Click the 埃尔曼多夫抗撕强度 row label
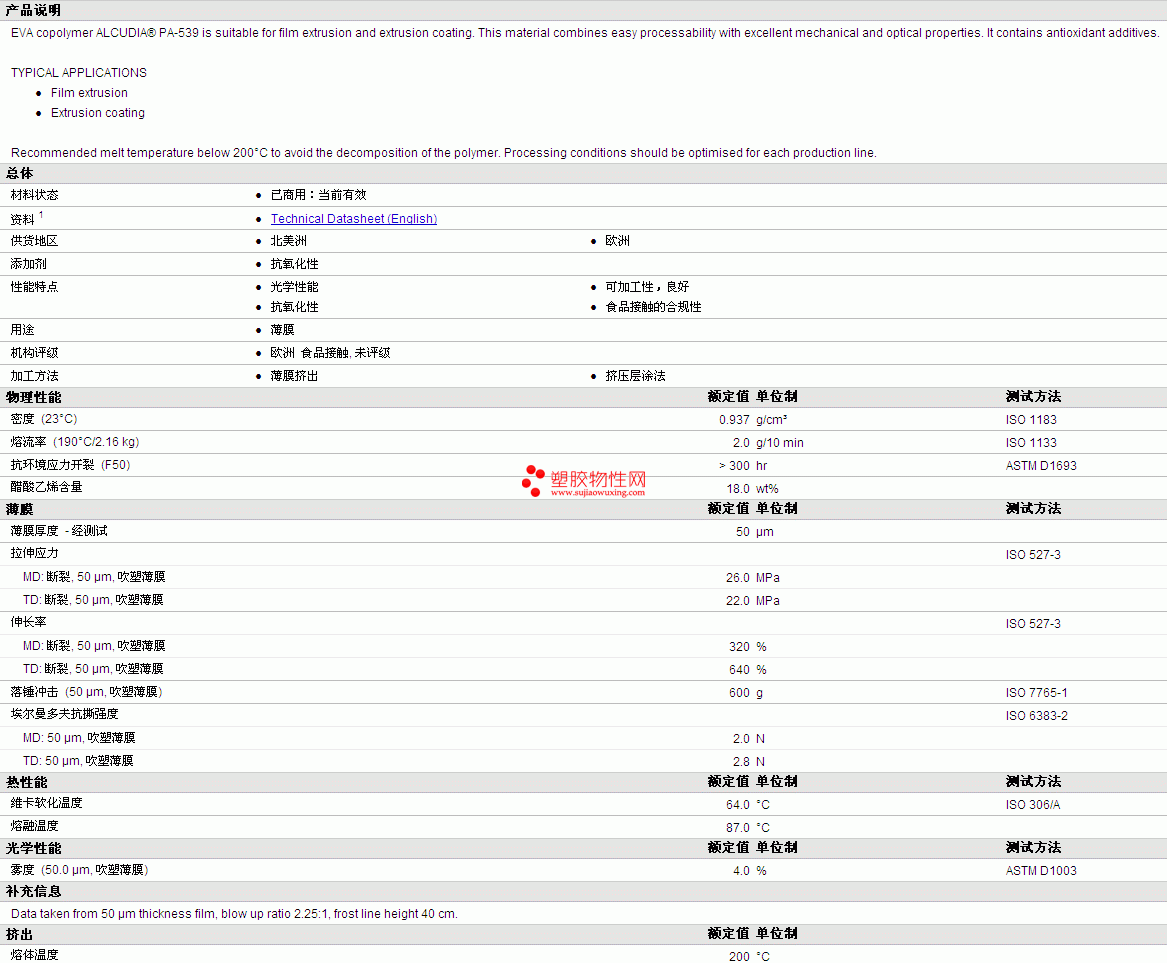The image size is (1167, 963). (x=65, y=714)
